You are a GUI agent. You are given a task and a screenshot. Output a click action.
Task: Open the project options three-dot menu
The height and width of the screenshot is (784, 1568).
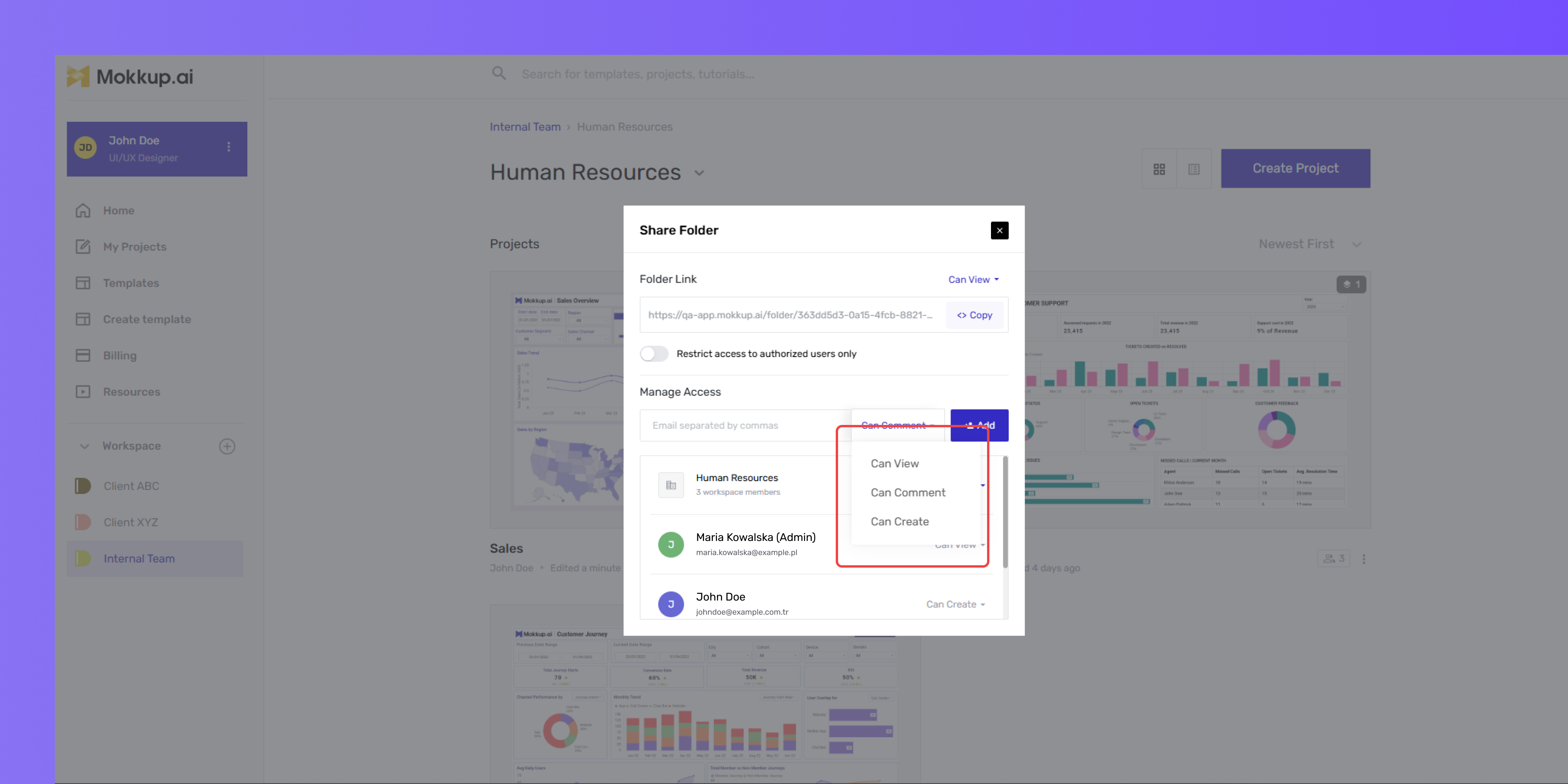click(1363, 559)
